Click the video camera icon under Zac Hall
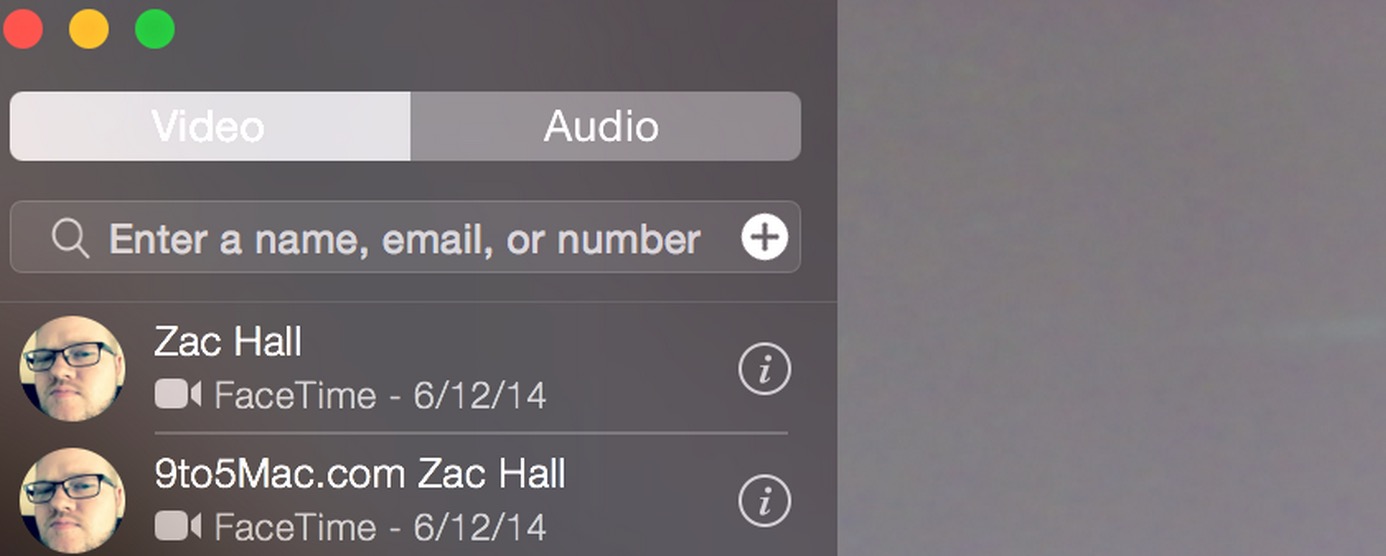1386x556 pixels. coord(178,395)
